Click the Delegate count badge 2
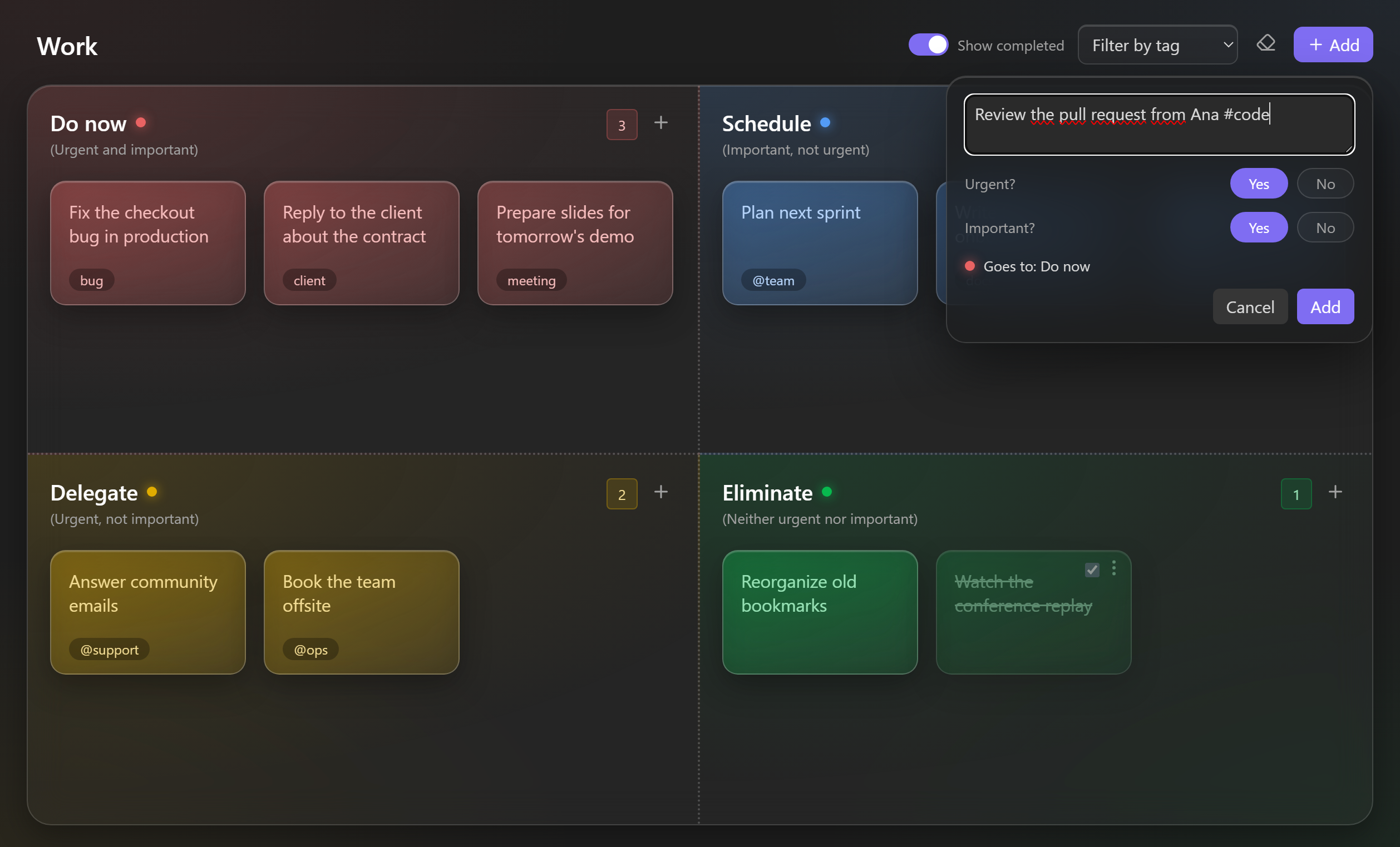This screenshot has height=847, width=1400. click(622, 494)
